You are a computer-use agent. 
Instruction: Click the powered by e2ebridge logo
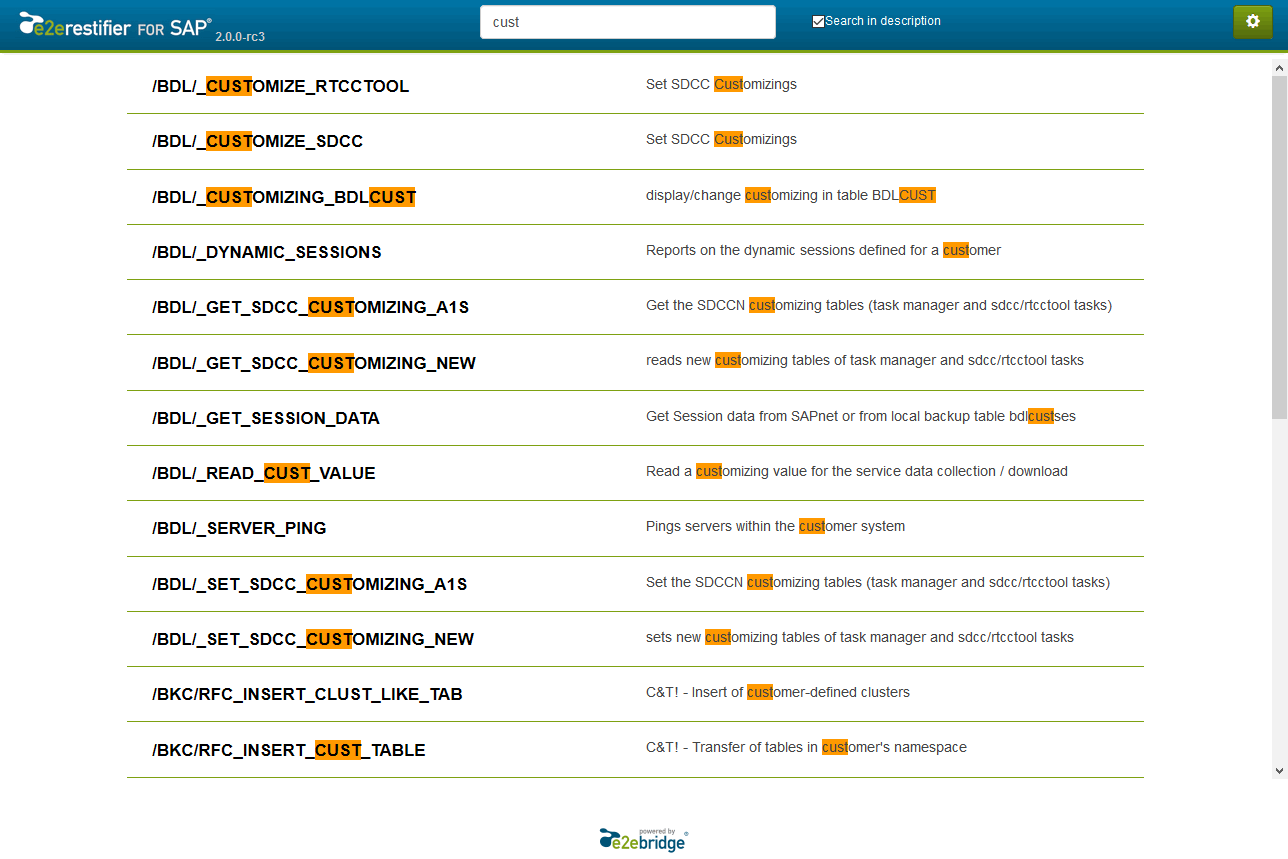click(x=641, y=838)
